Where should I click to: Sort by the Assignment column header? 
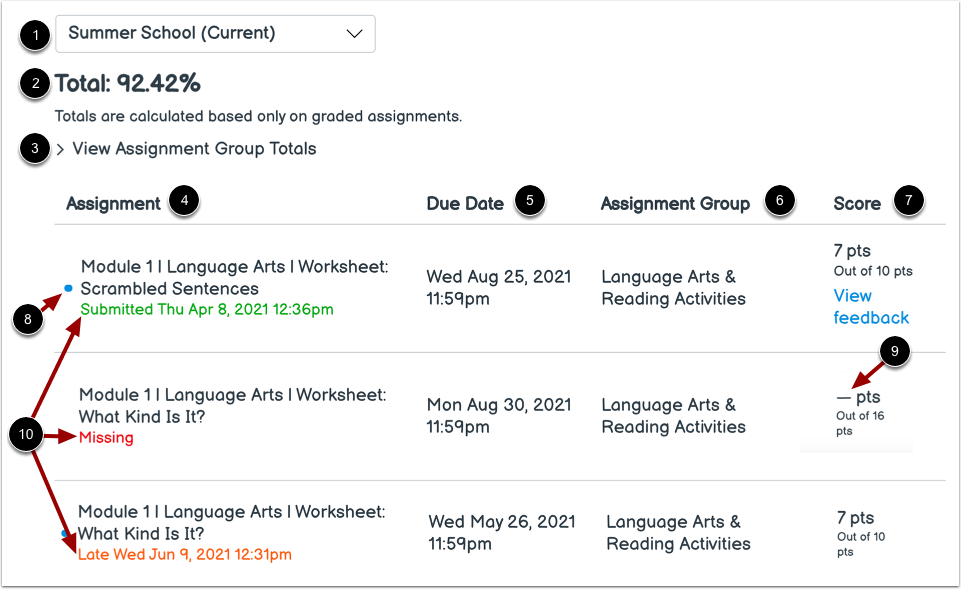(x=113, y=203)
